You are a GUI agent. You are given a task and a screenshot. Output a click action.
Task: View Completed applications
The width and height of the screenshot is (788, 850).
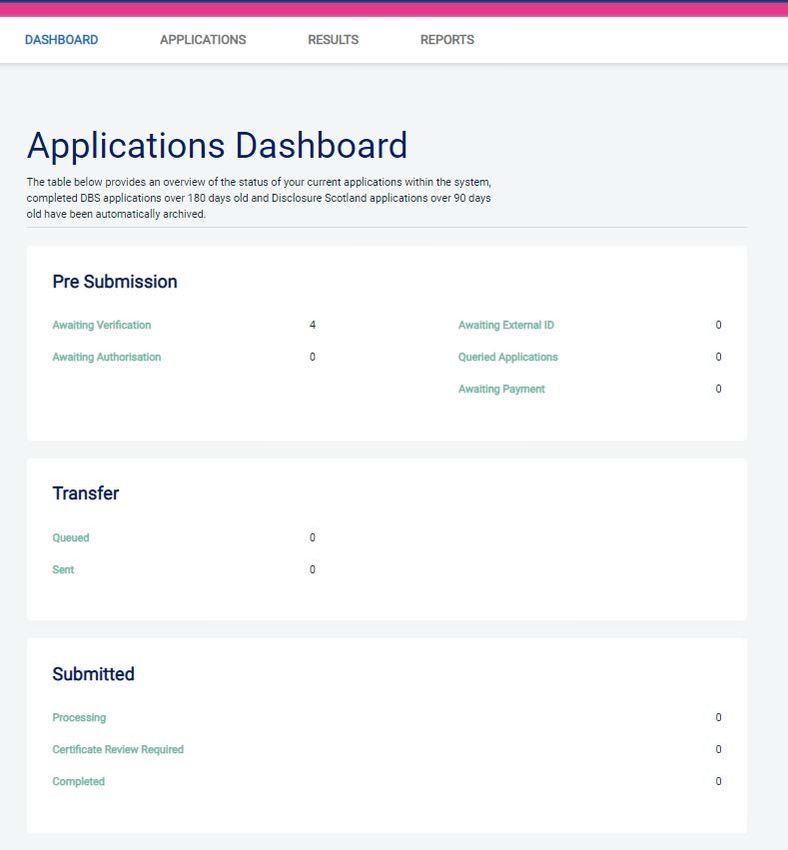(79, 781)
